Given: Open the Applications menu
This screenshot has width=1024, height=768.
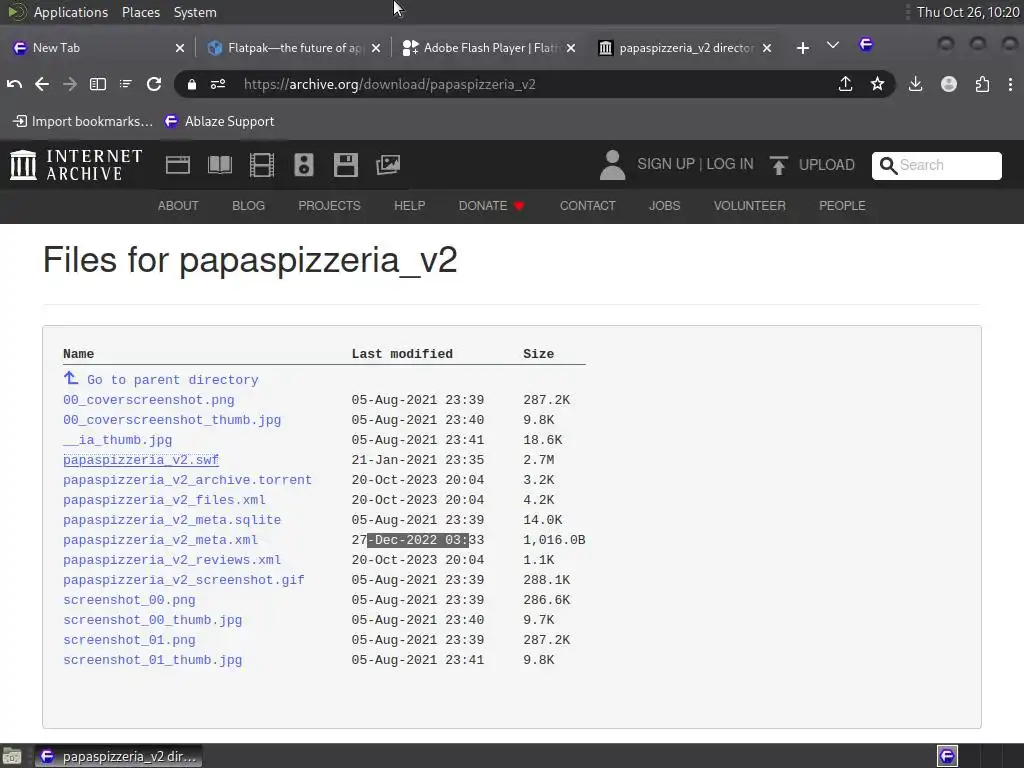Looking at the screenshot, I should [71, 12].
